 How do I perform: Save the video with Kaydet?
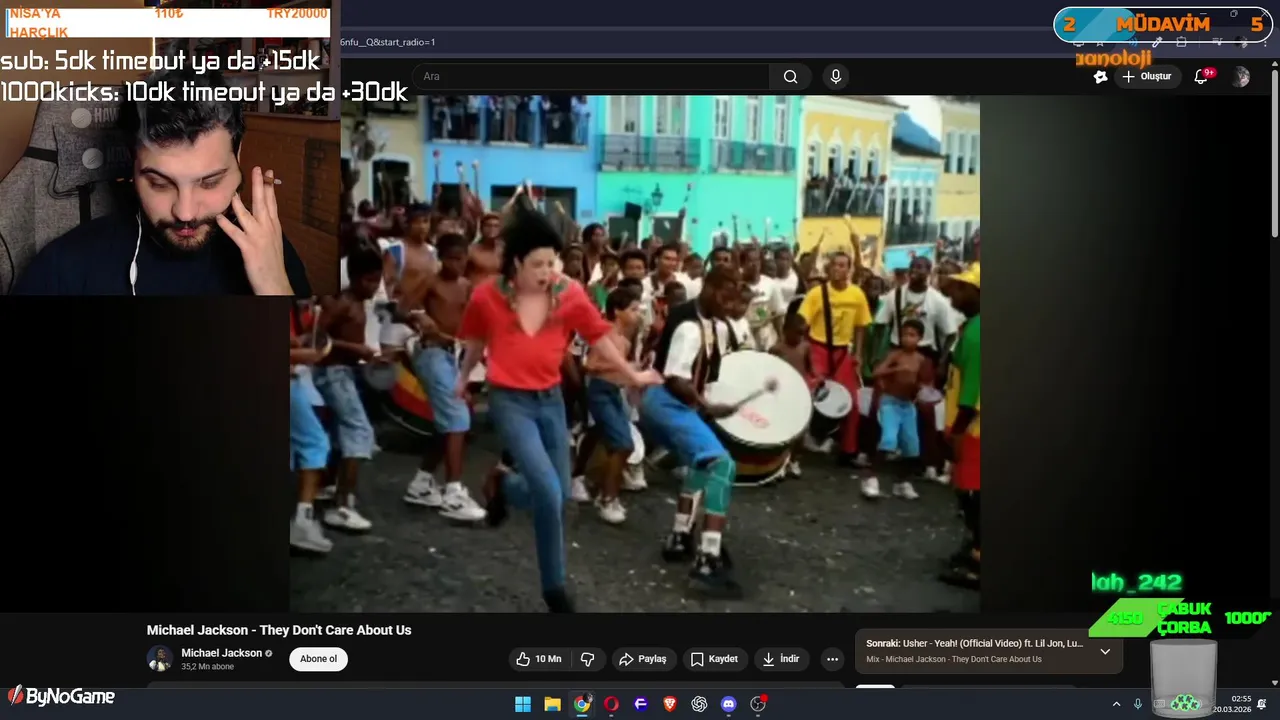click(714, 659)
